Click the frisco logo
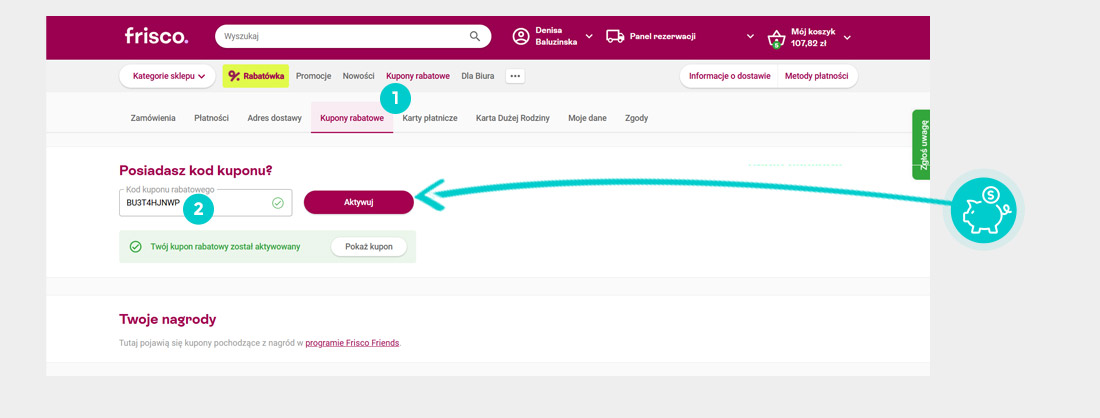The image size is (1100, 418). 156,37
